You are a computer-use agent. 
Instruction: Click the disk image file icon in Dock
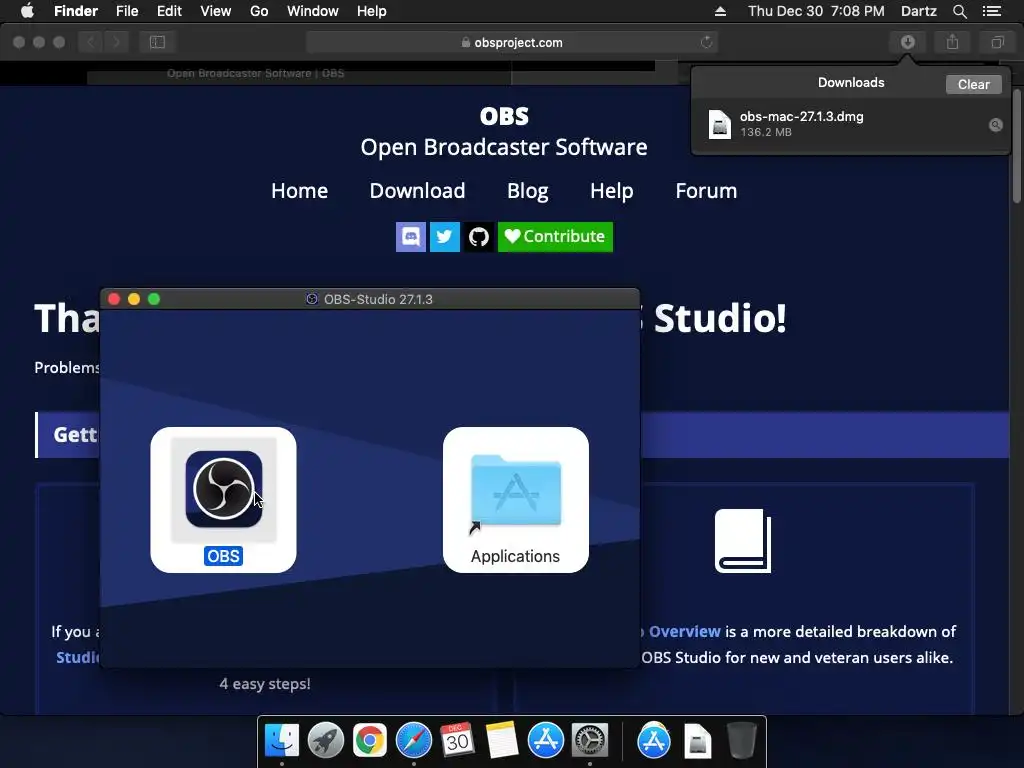click(x=697, y=741)
